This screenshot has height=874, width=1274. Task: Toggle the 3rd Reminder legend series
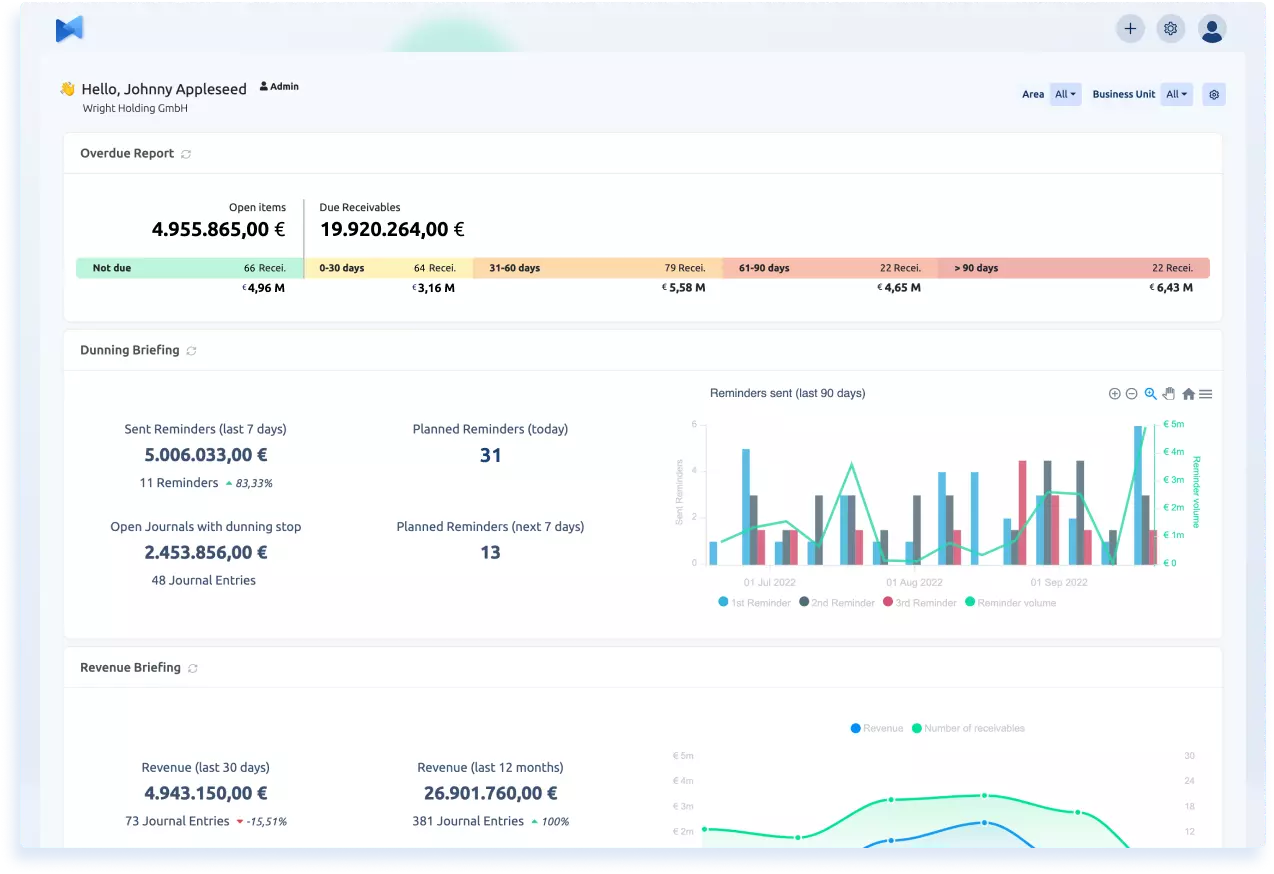[920, 603]
